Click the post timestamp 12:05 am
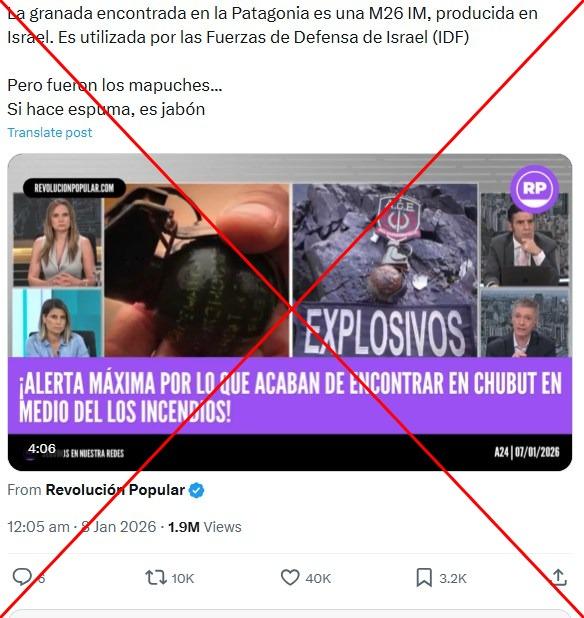Image resolution: width=584 pixels, height=618 pixels. 38,527
